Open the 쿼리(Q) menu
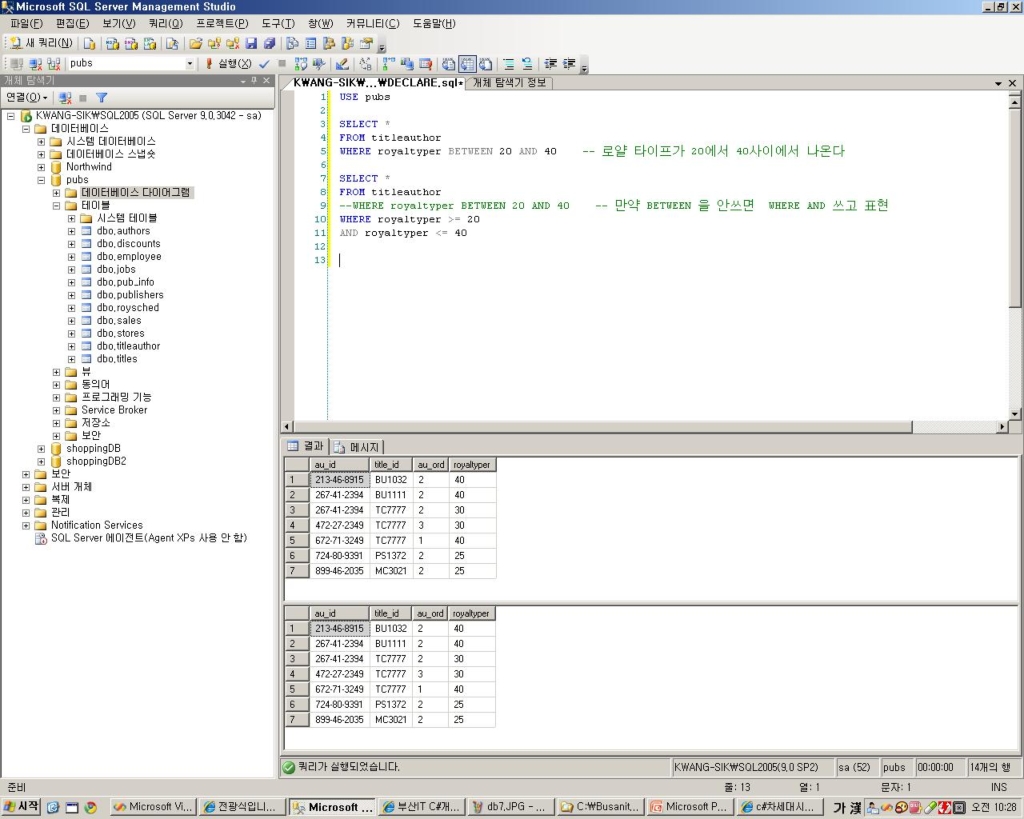This screenshot has width=1024, height=819. click(x=166, y=24)
